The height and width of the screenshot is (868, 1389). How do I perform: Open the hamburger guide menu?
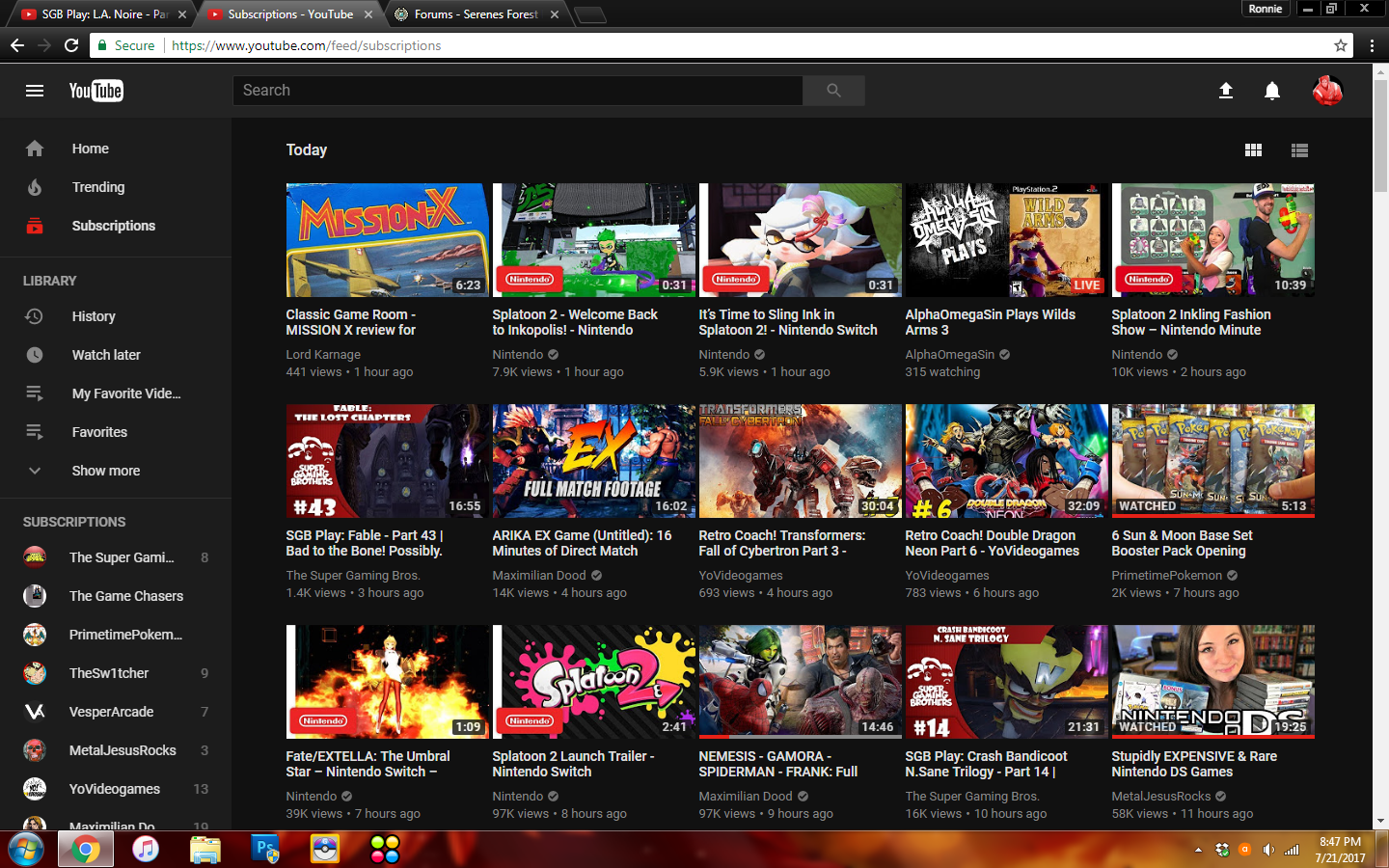pos(35,91)
